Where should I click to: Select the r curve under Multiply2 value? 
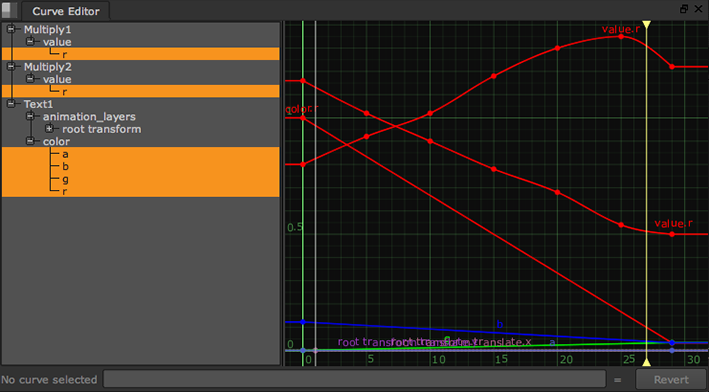pos(141,91)
